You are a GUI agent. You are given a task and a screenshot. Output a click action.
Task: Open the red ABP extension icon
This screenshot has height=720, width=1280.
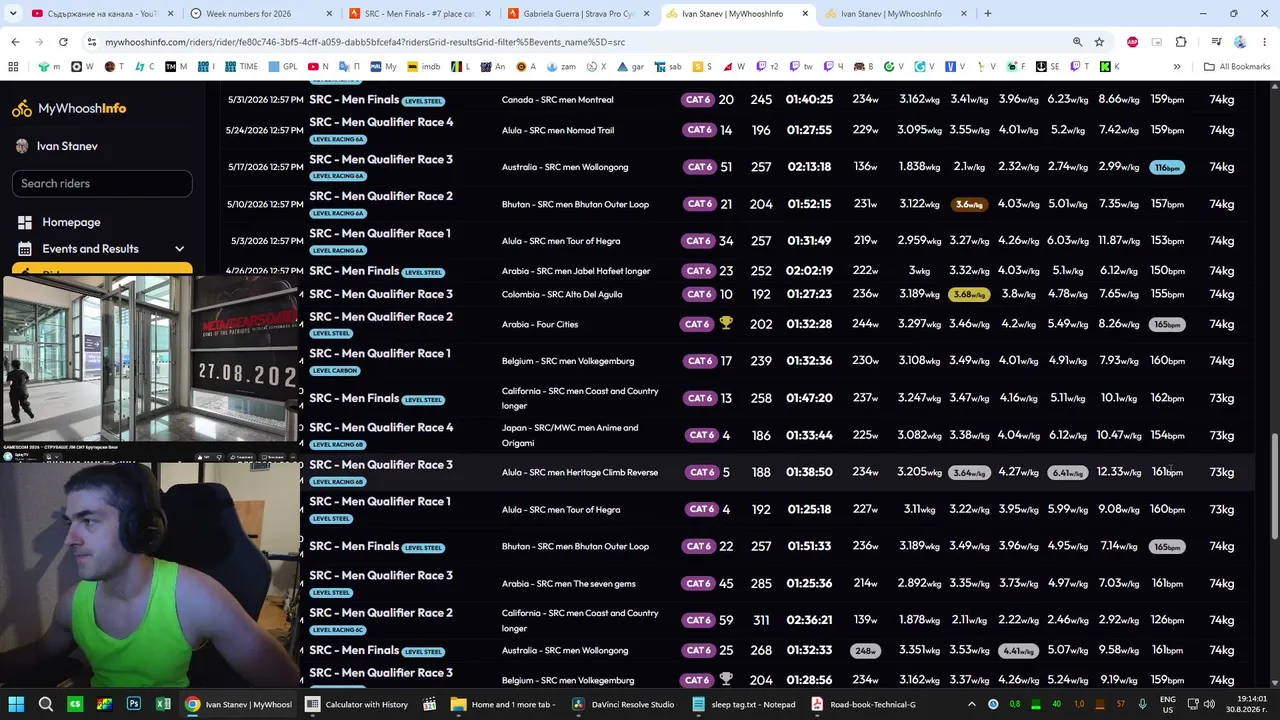pyautogui.click(x=1132, y=42)
